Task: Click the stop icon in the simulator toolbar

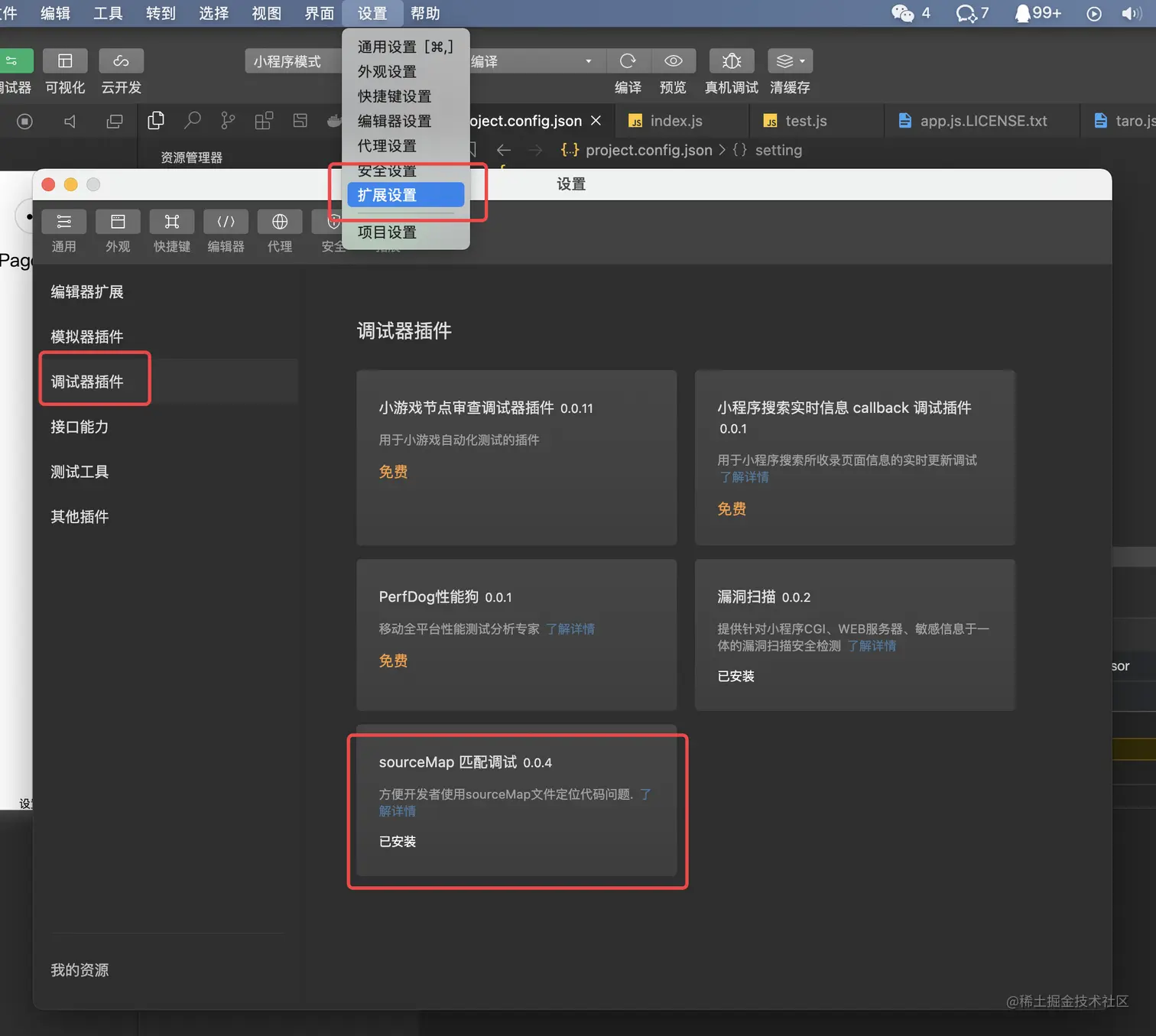Action: click(x=24, y=122)
